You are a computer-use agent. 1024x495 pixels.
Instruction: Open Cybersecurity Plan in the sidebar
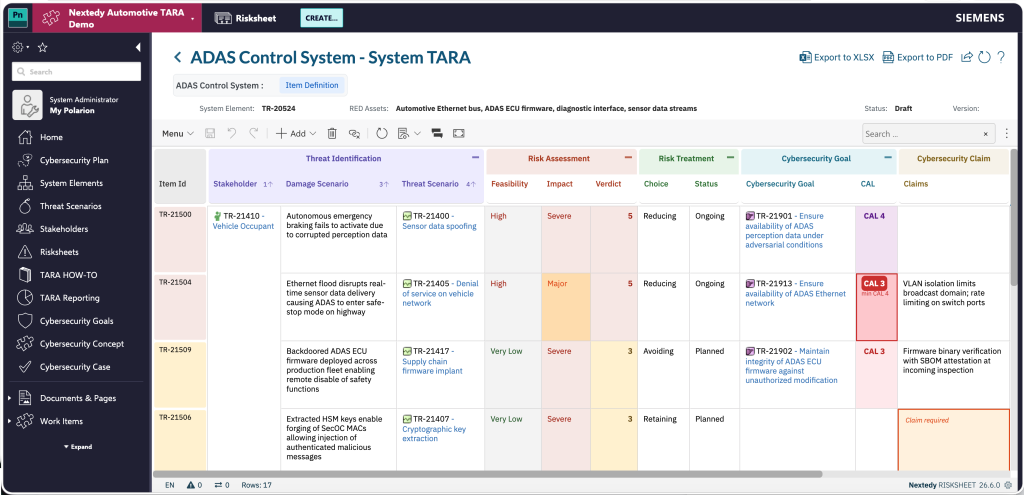(74, 160)
